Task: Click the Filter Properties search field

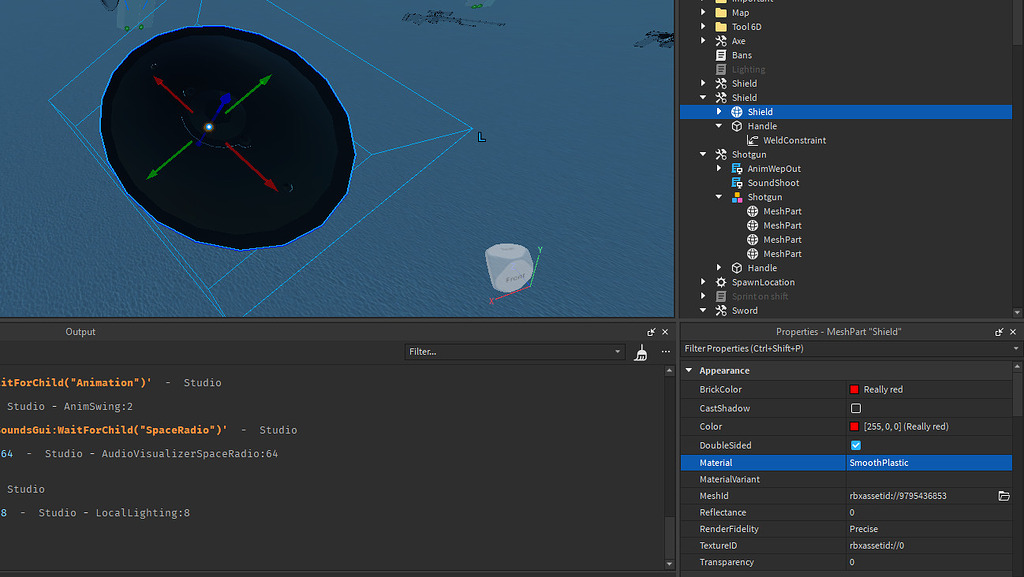Action: click(840, 349)
